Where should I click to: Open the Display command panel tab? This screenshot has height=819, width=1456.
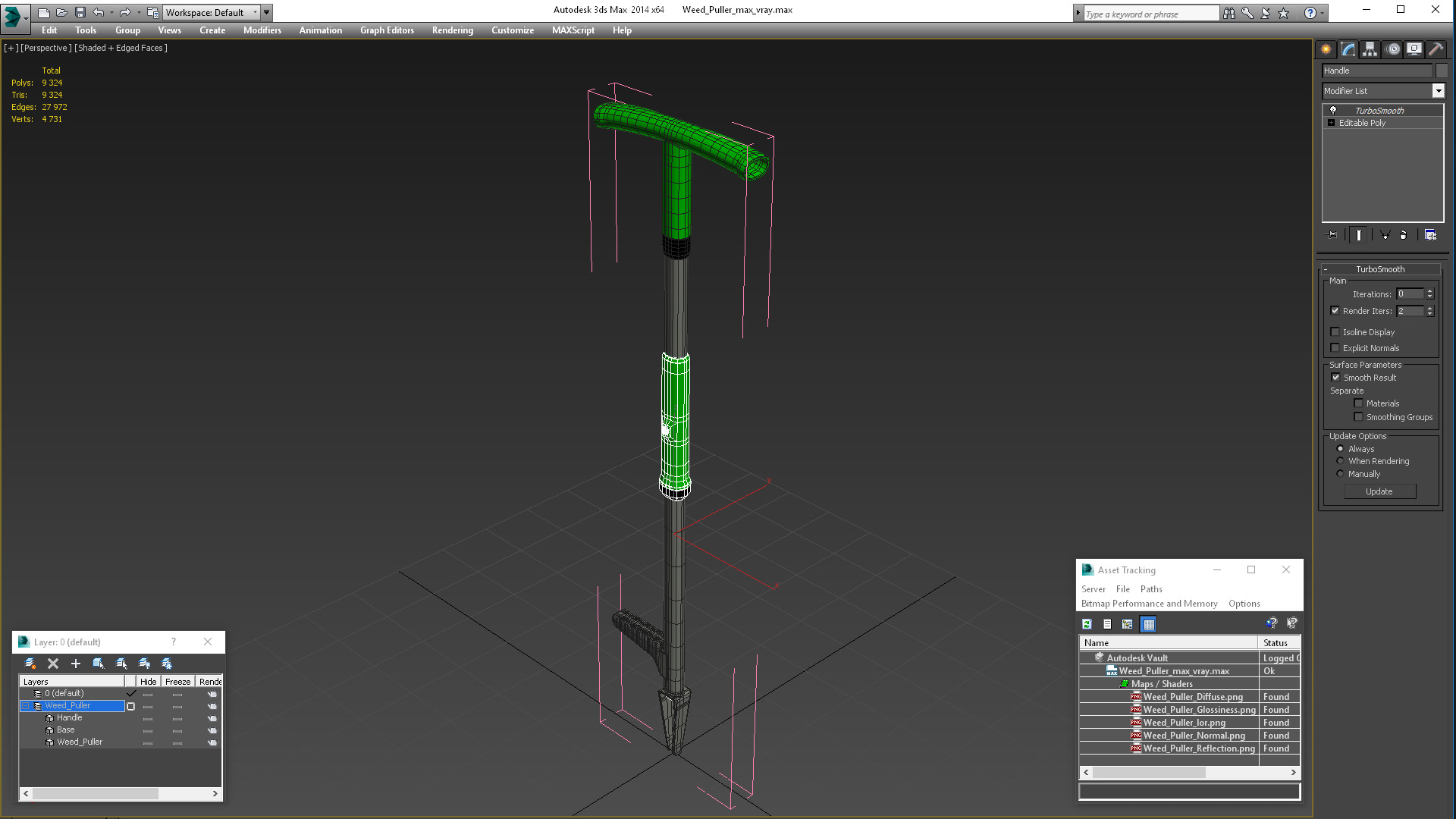coord(1414,49)
